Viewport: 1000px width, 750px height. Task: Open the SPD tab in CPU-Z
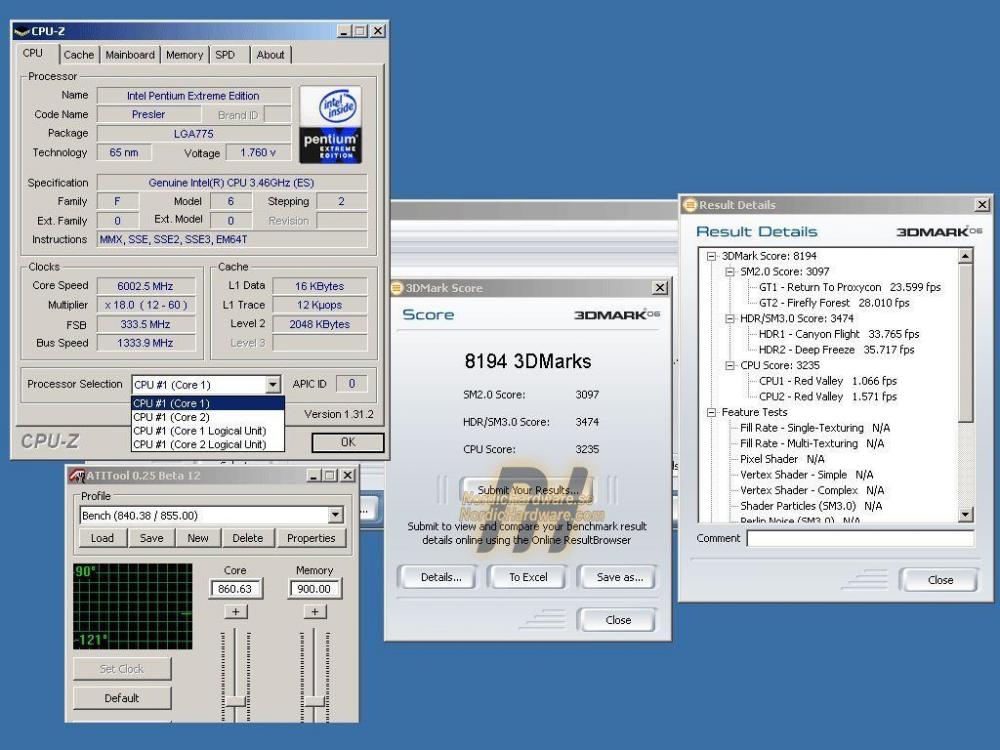coord(225,55)
